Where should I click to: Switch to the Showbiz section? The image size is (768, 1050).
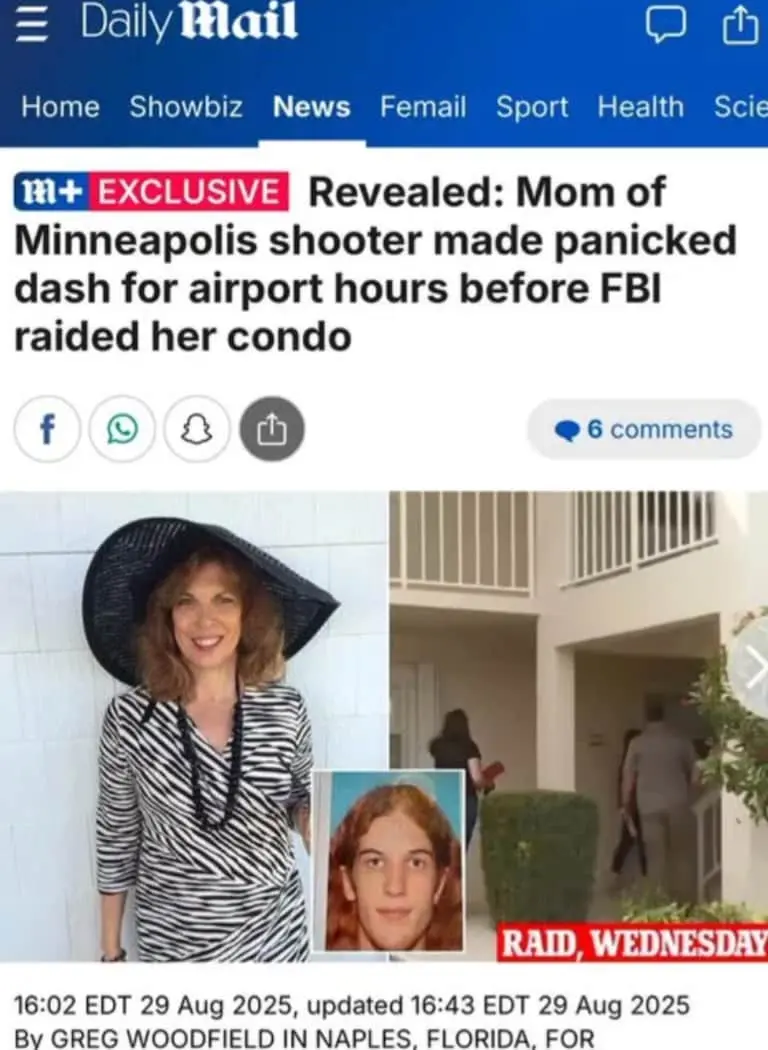tap(186, 107)
